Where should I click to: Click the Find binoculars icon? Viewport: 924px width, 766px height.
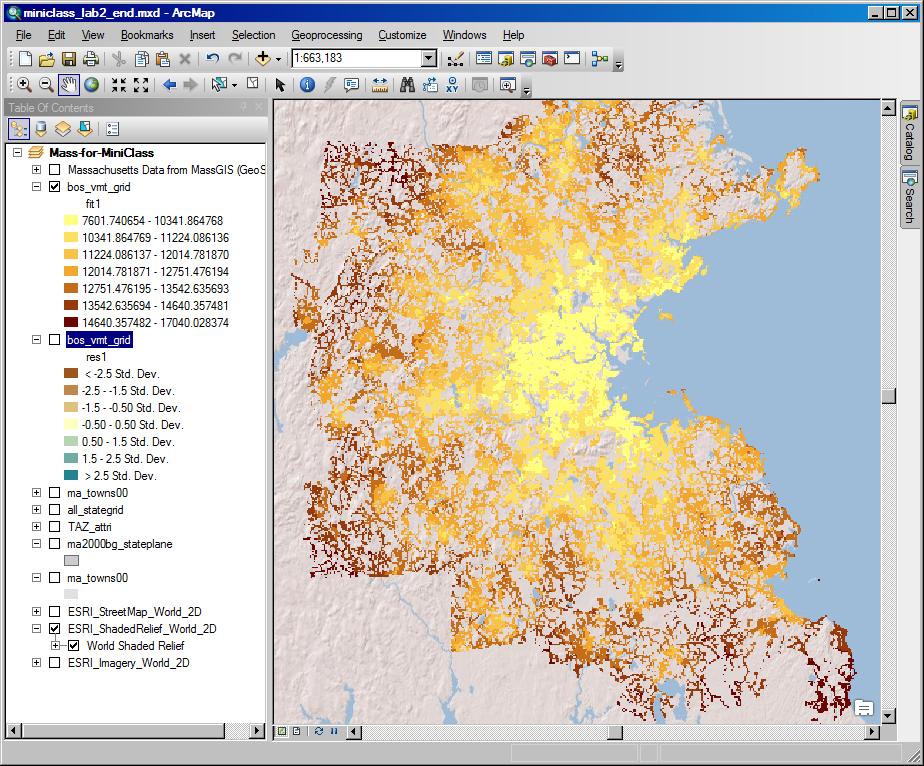pyautogui.click(x=406, y=84)
